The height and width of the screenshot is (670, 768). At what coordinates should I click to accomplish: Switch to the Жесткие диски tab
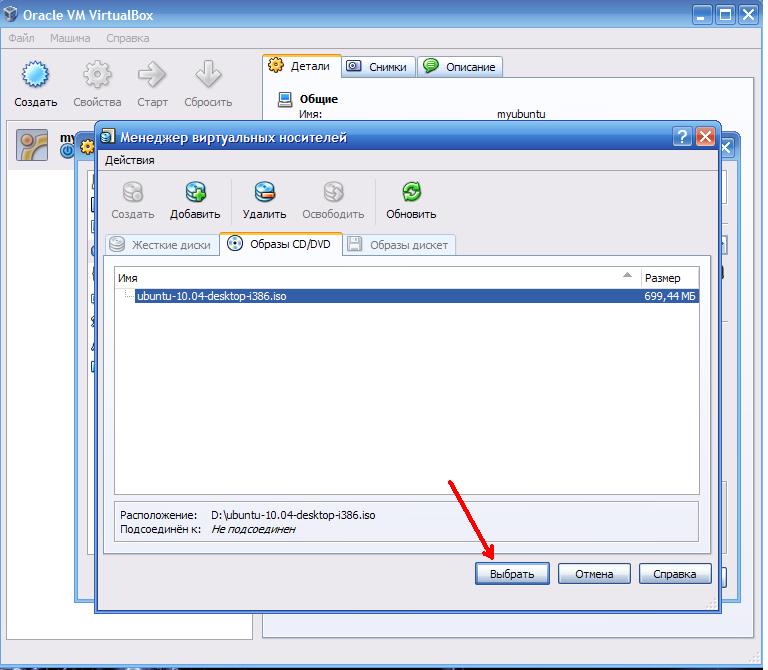tap(161, 244)
